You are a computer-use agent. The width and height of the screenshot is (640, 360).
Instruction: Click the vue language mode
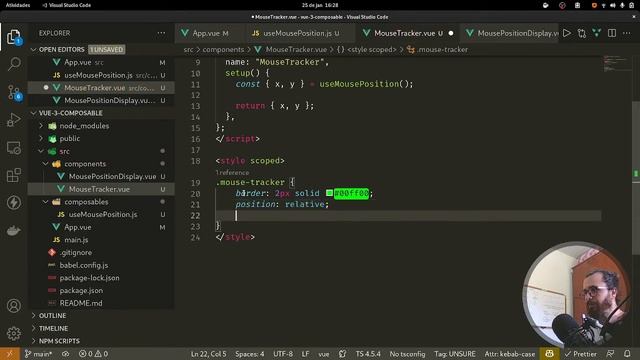click(324, 354)
